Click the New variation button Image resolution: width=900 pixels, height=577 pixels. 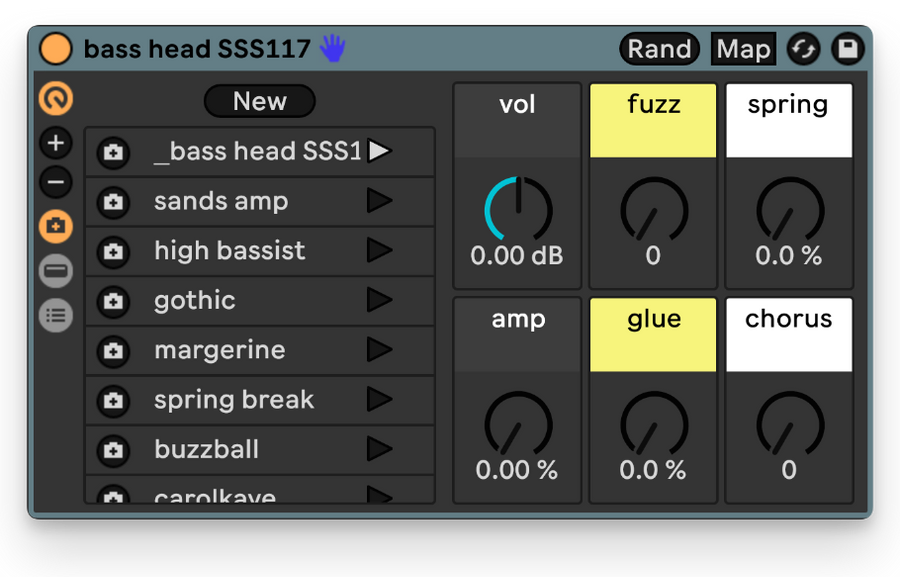[x=259, y=101]
